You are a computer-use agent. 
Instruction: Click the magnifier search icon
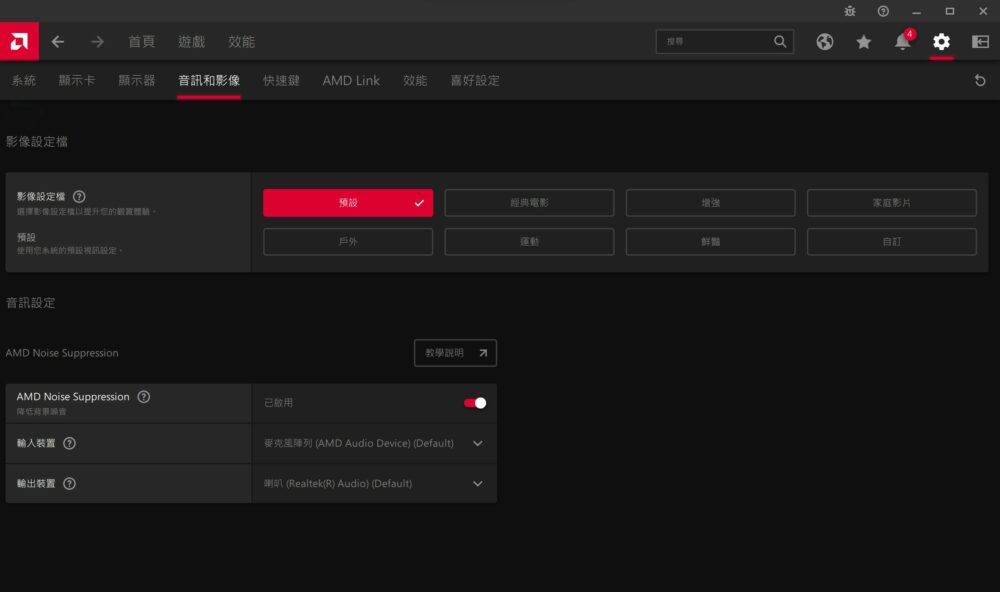[780, 41]
